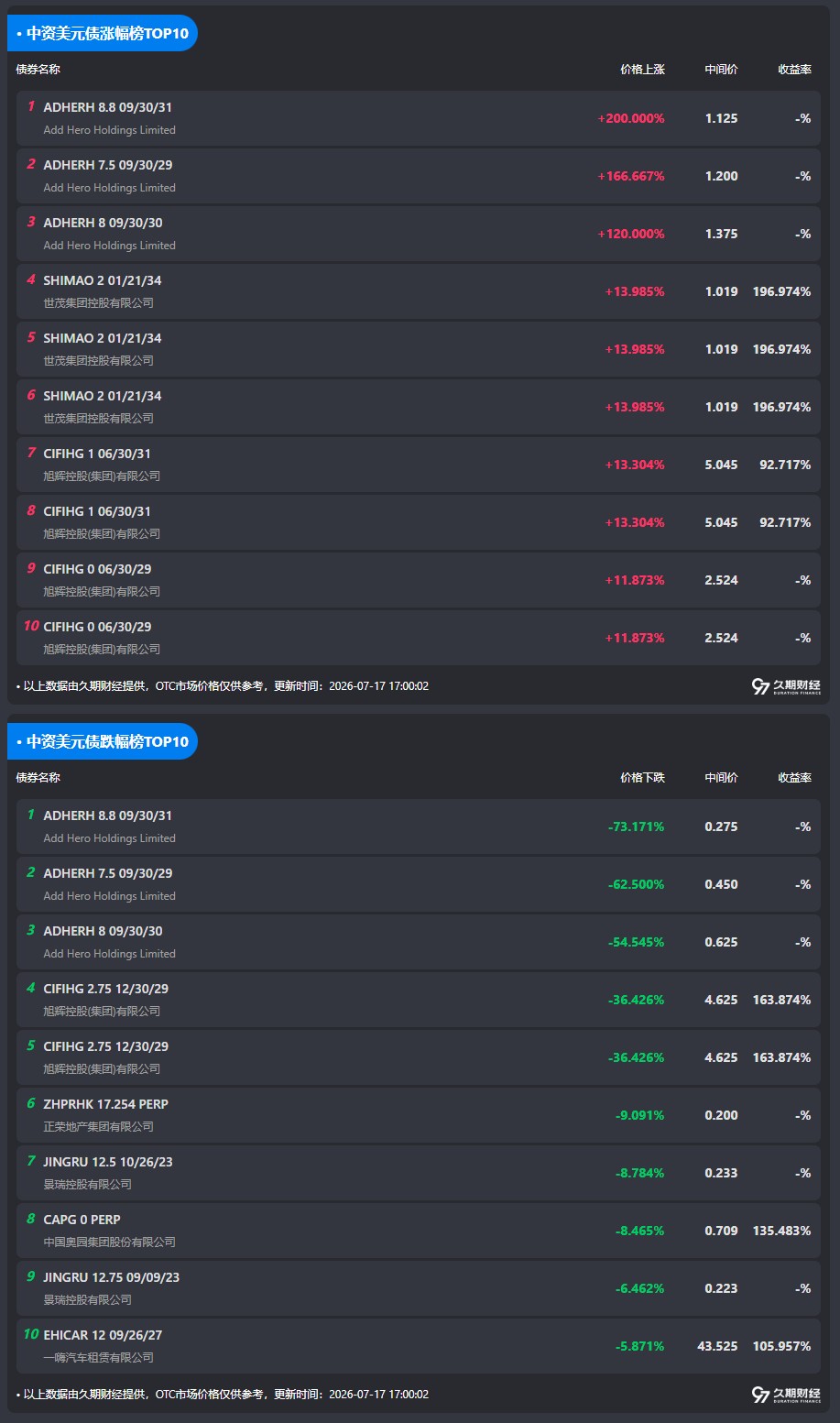Click 中间价 column header in losers table
Image resolution: width=840 pixels, height=1423 pixels.
721,778
